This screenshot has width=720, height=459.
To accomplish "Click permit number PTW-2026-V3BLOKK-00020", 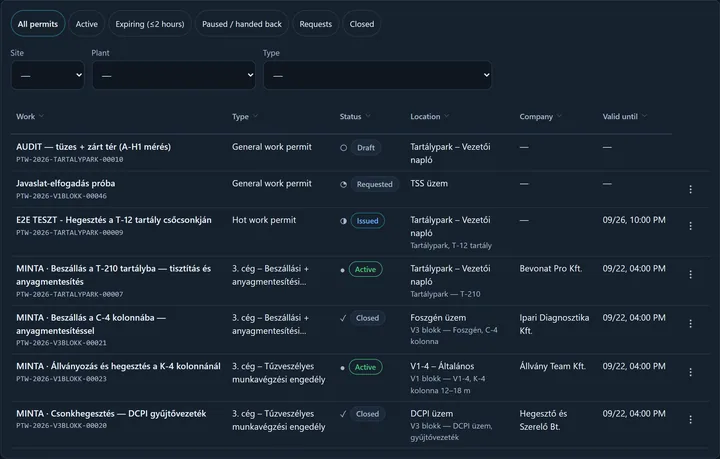I will click(x=62, y=425).
